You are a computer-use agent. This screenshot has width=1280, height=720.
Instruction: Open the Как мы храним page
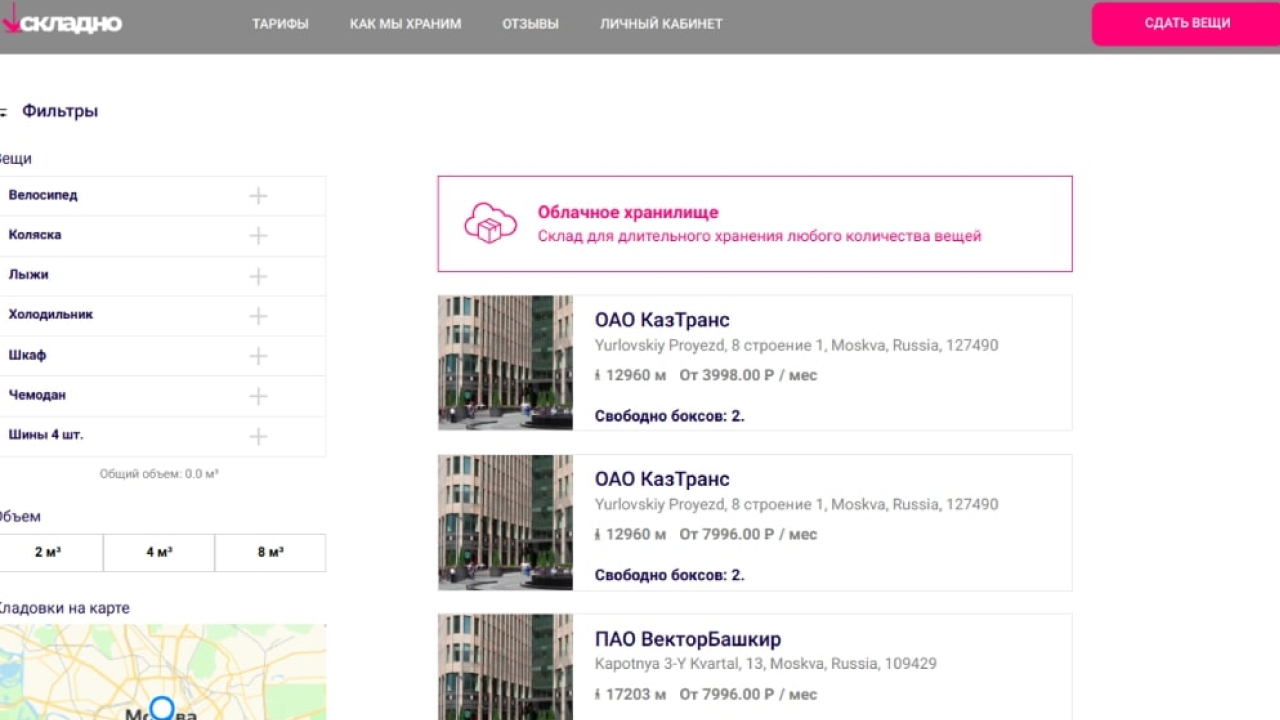(405, 24)
